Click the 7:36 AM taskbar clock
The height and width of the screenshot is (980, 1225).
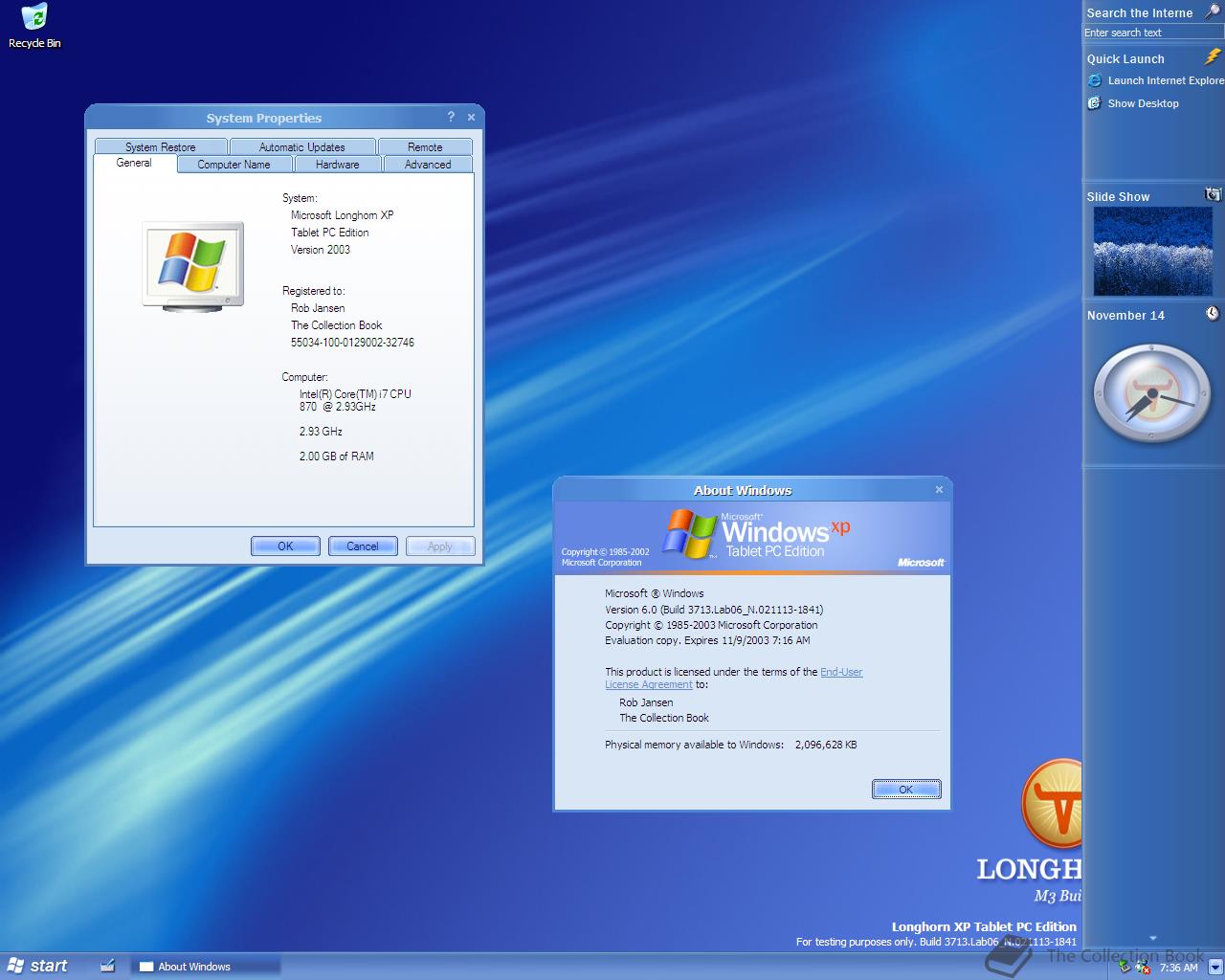tap(1178, 967)
